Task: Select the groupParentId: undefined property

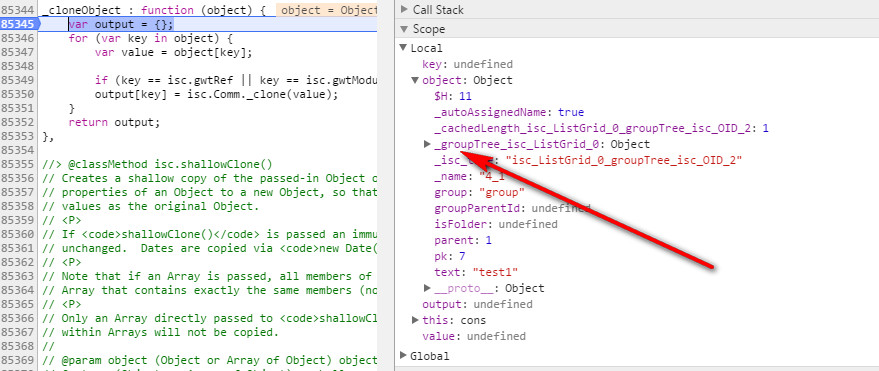Action: tap(512, 208)
